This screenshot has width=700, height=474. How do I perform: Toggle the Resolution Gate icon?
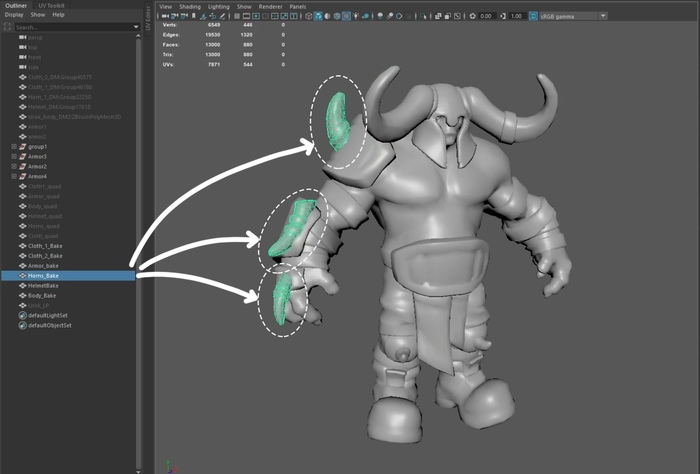tap(256, 16)
